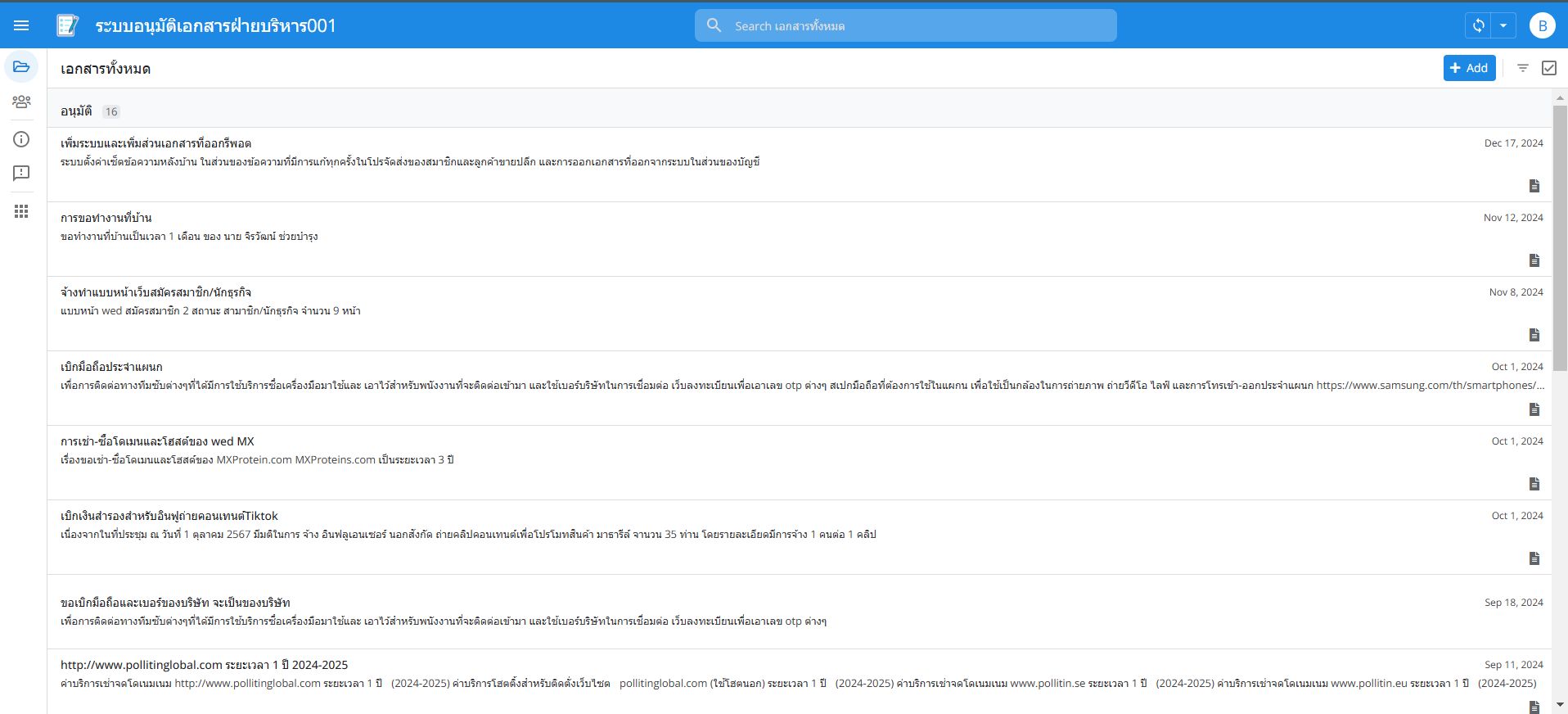Expand the dropdown arrow beside sync button
The width and height of the screenshot is (1568, 714).
point(1503,25)
